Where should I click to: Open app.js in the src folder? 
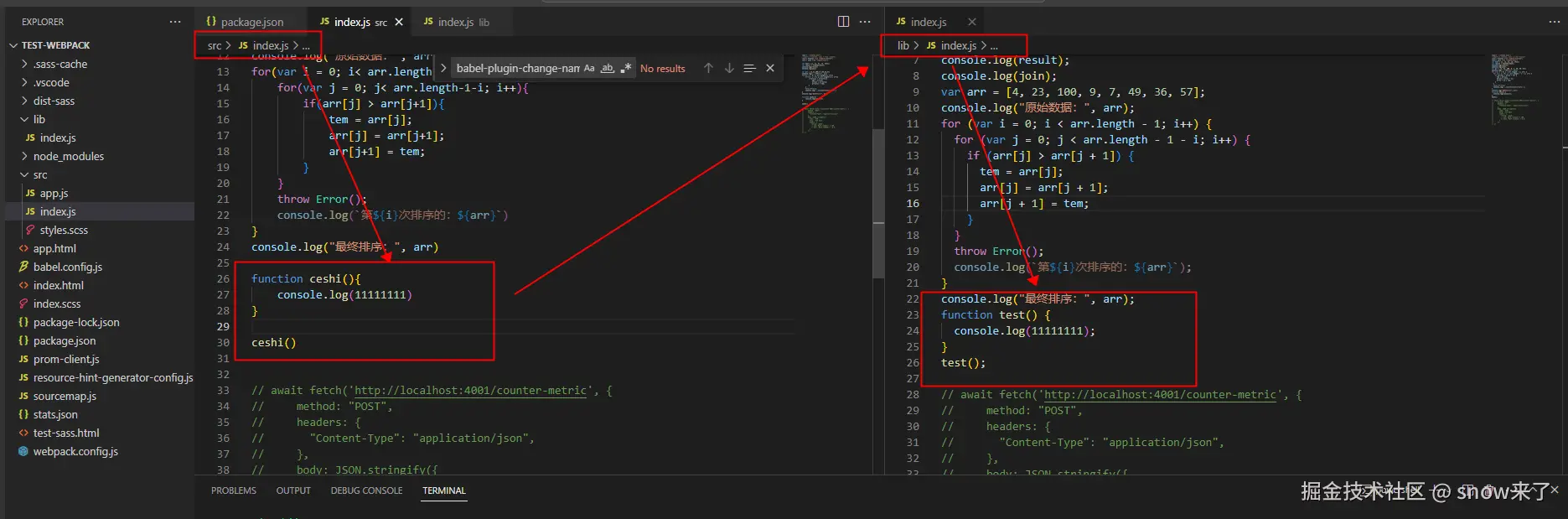pos(54,193)
